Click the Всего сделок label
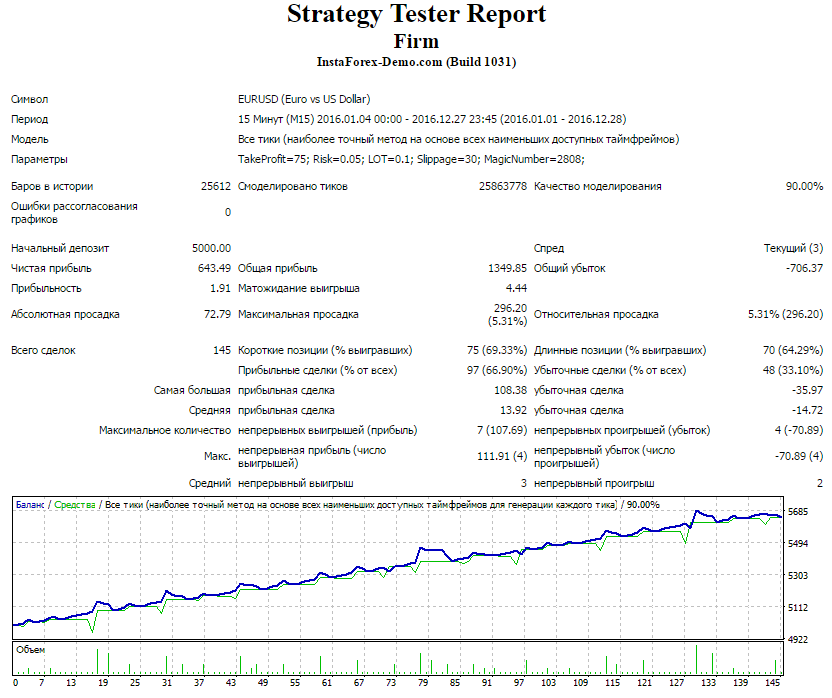 click(44, 351)
